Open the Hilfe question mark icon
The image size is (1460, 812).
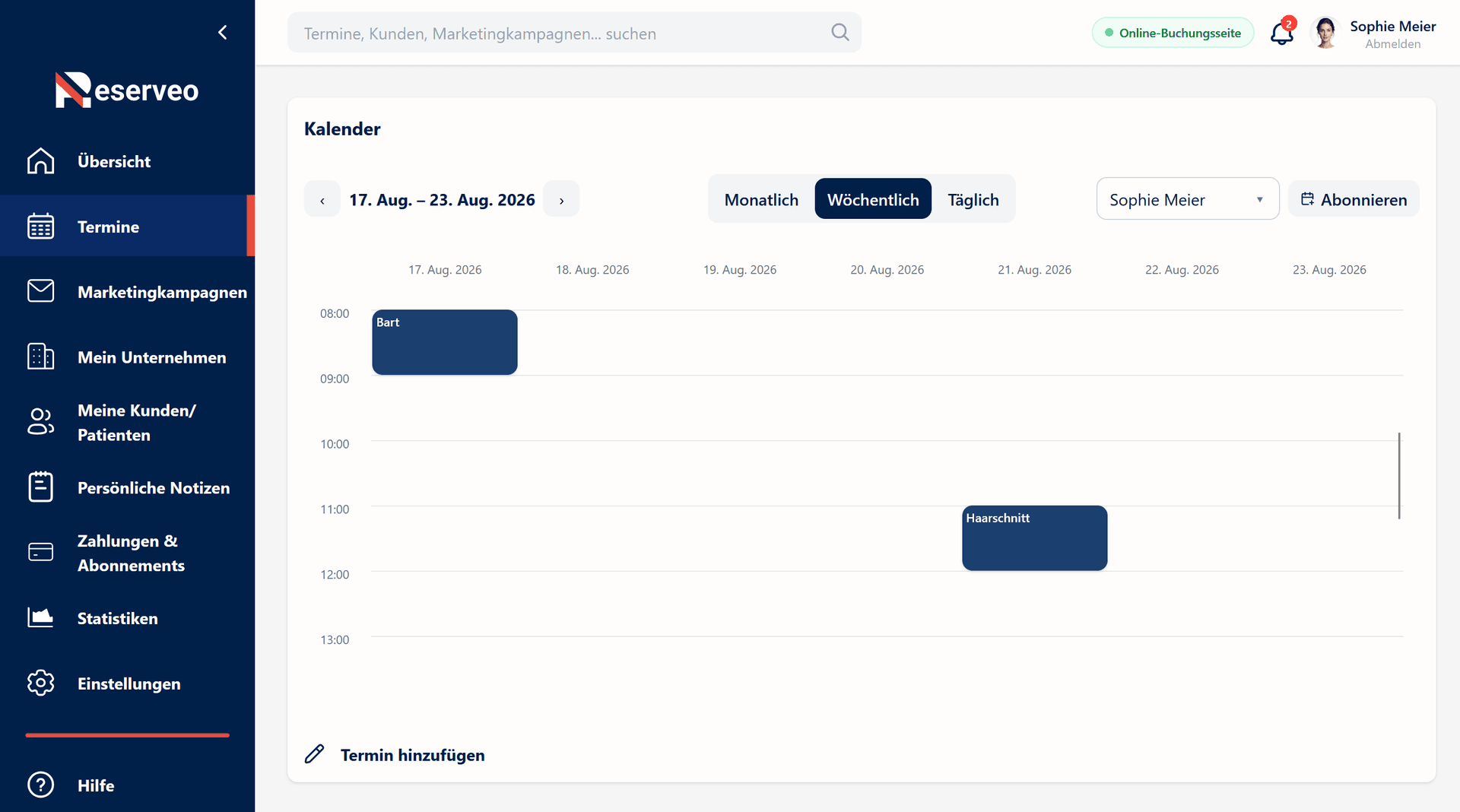(x=41, y=785)
